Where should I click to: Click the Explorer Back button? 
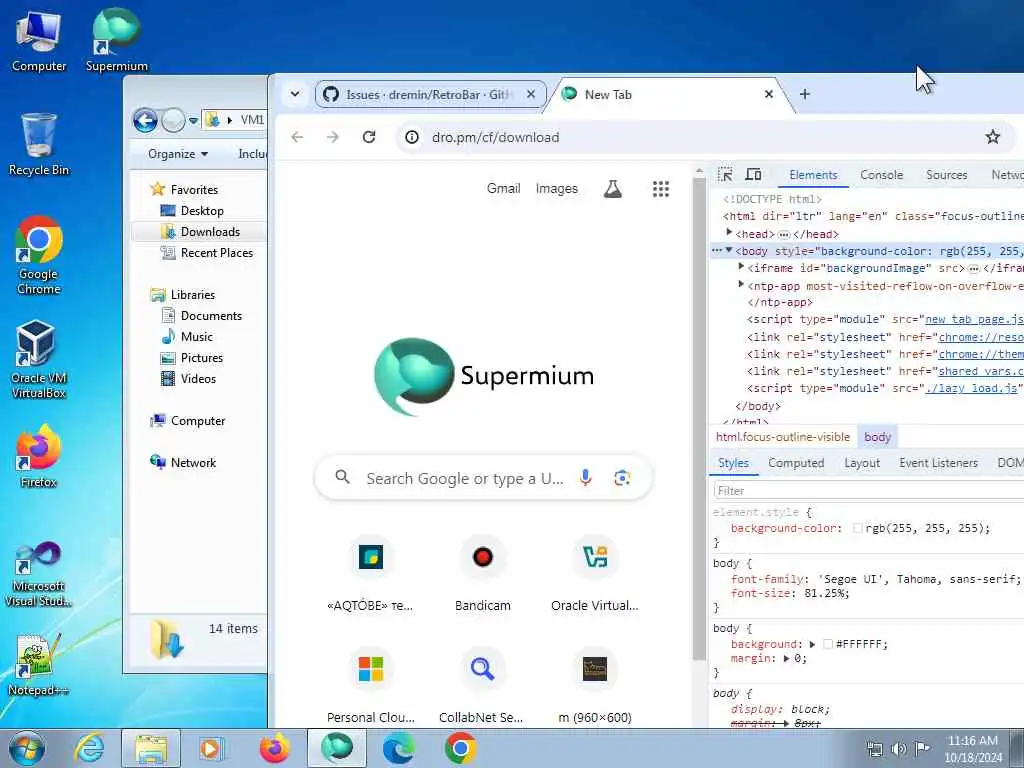[x=146, y=120]
